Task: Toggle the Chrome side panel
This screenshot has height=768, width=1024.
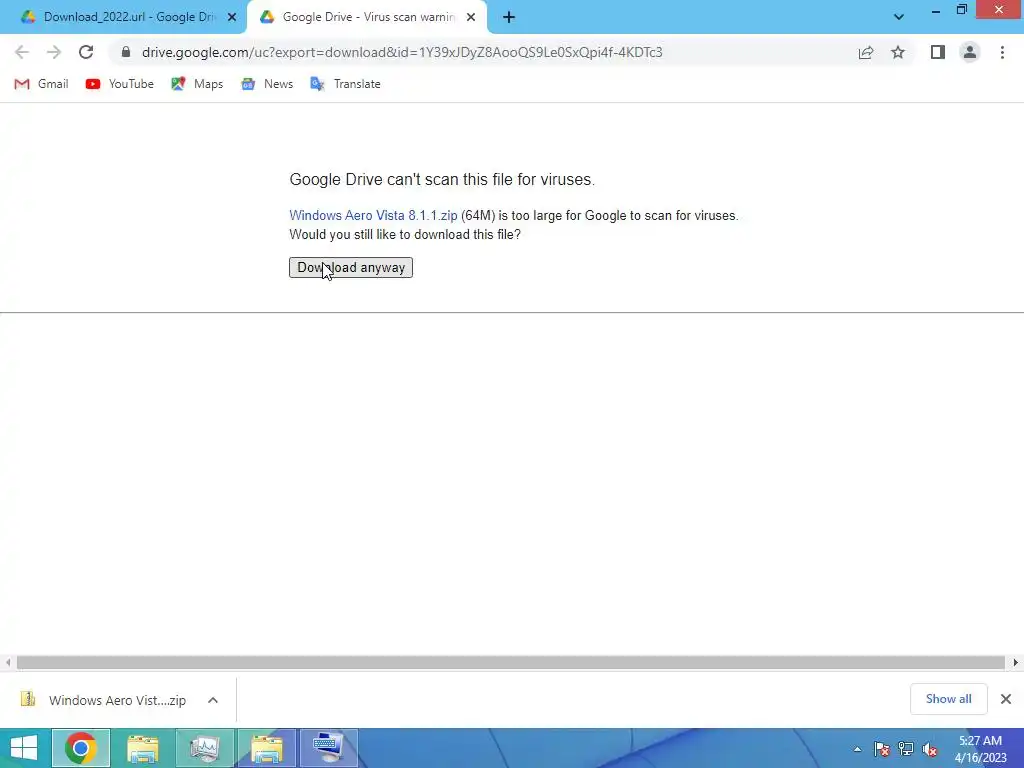Action: [938, 52]
